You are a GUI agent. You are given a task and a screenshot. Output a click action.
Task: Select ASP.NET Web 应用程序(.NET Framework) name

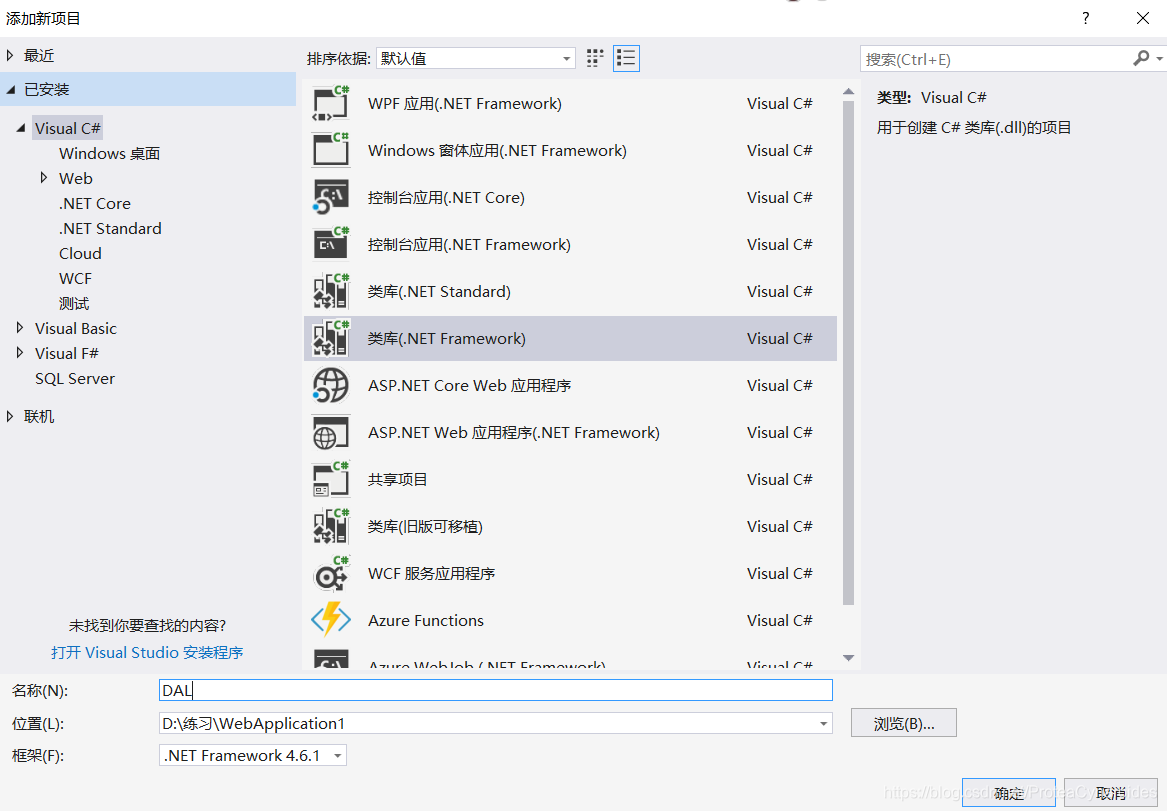514,432
